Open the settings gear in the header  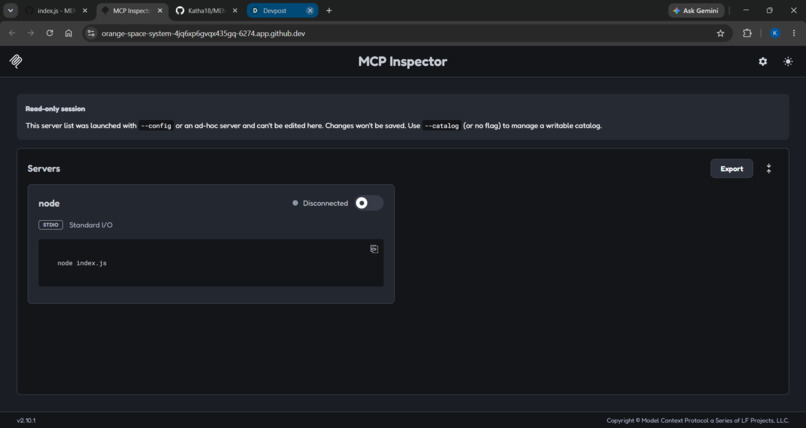[763, 61]
